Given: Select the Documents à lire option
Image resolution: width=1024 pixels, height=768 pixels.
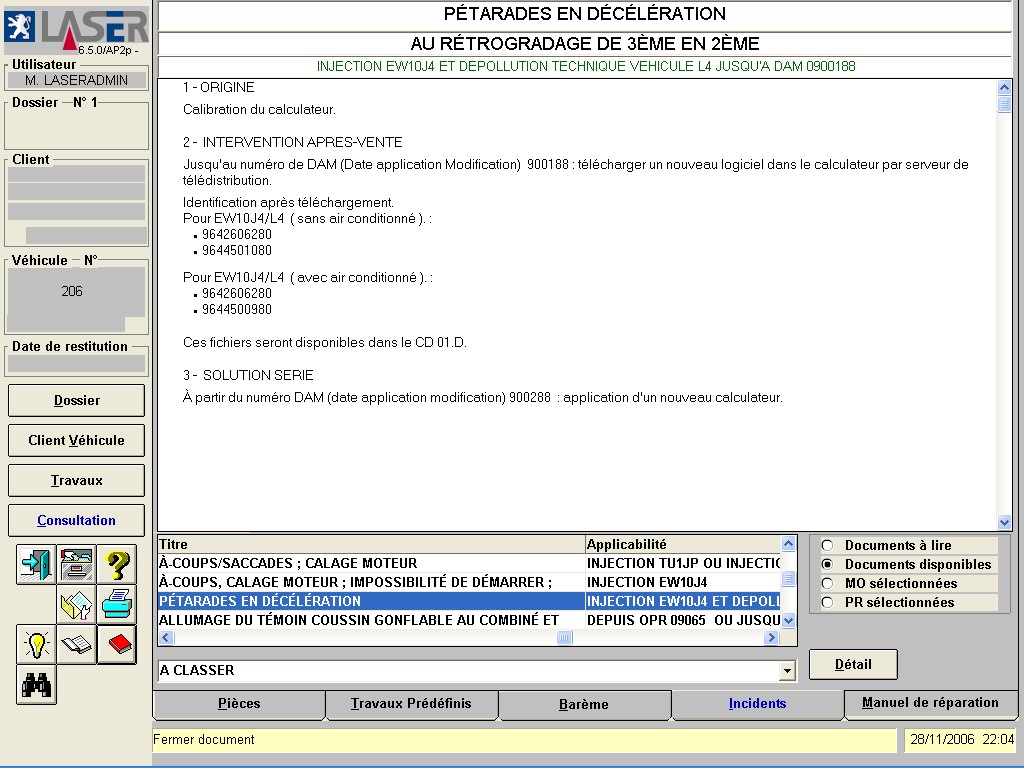Looking at the screenshot, I should pos(827,545).
